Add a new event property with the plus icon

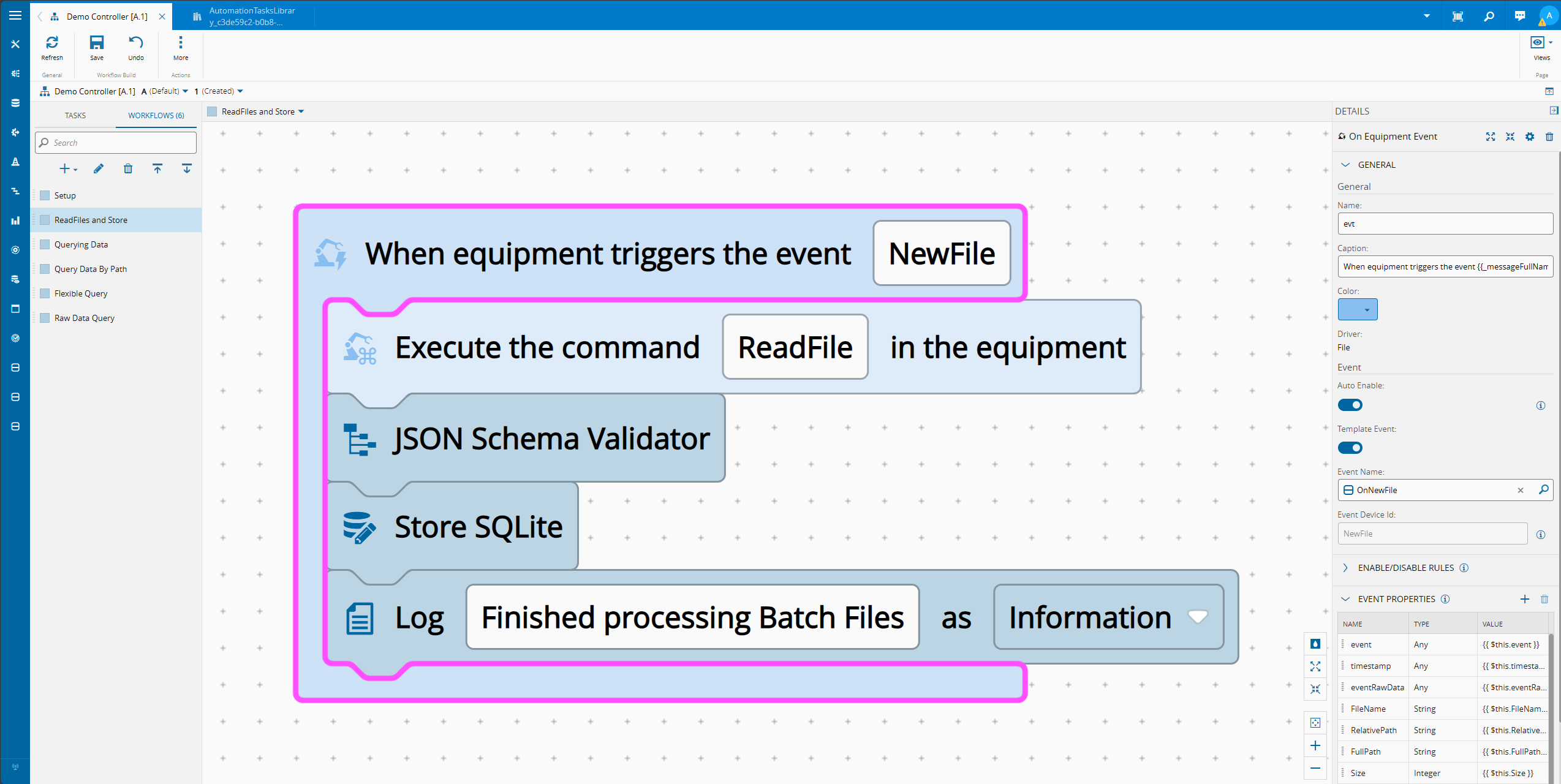point(1525,599)
